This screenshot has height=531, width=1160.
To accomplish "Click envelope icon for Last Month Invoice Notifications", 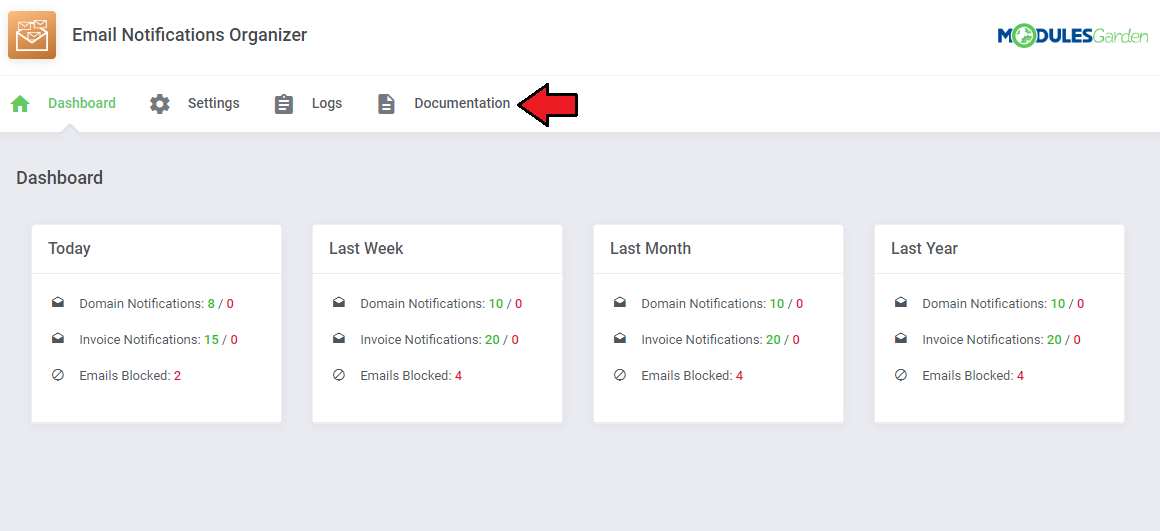I will (x=620, y=339).
